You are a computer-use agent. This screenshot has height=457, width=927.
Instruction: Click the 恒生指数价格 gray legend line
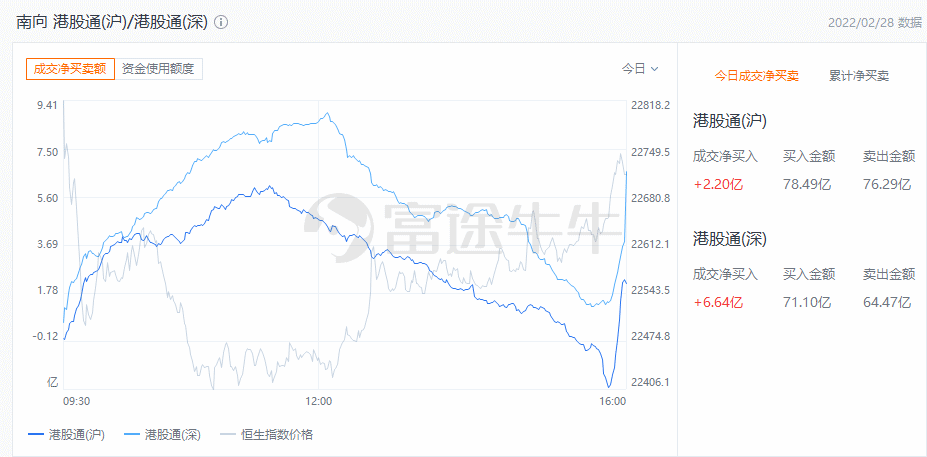pyautogui.click(x=228, y=434)
